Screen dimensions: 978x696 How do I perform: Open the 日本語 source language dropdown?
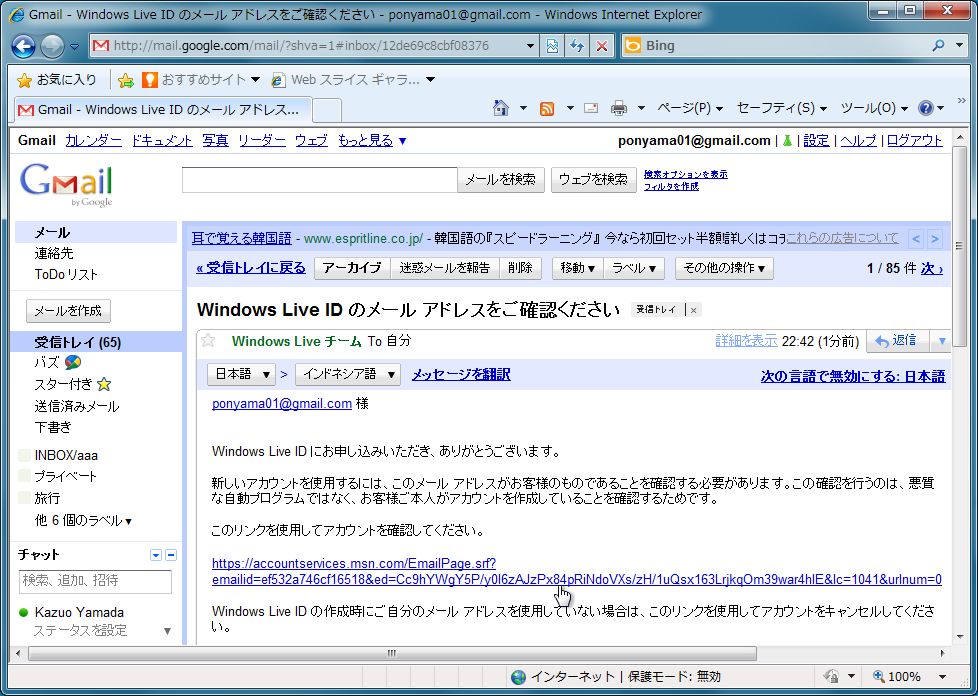pyautogui.click(x=241, y=374)
